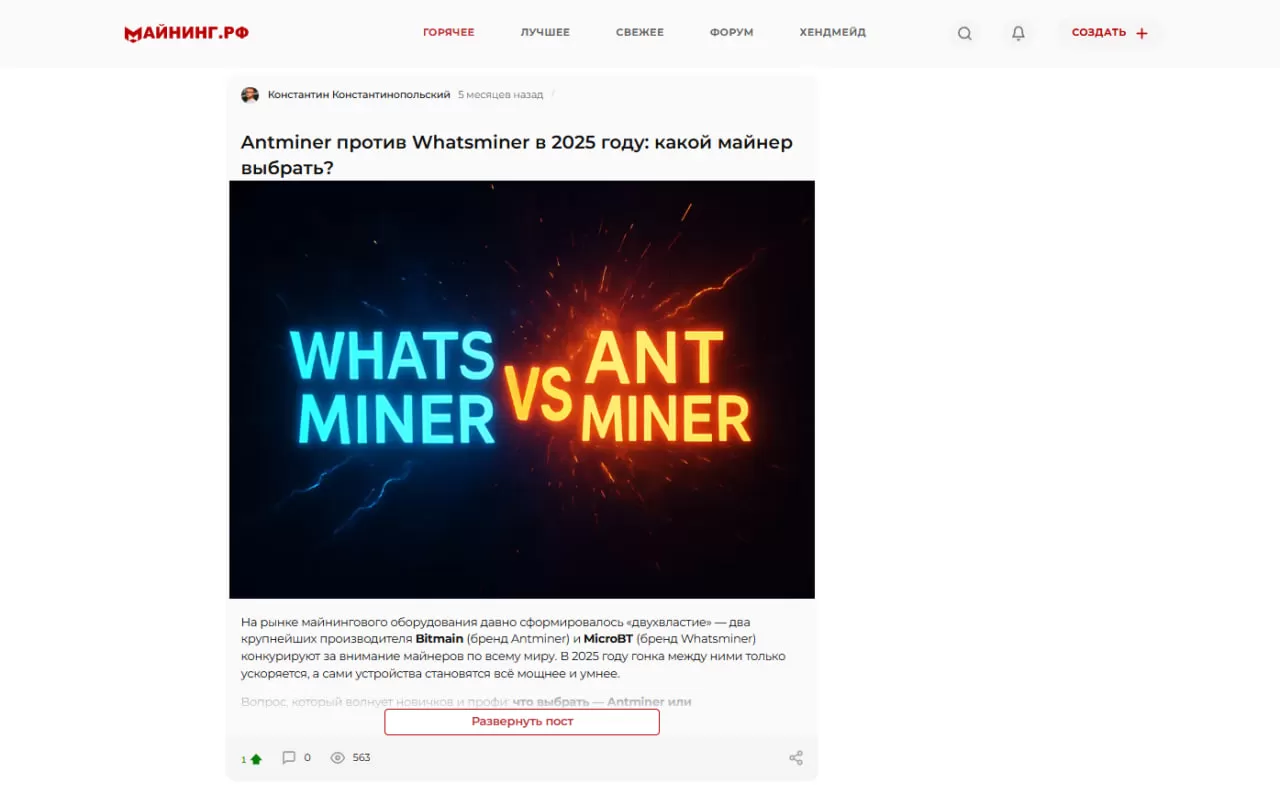
Task: Open the Antminer против Whatsminer post title
Action: 517,155
